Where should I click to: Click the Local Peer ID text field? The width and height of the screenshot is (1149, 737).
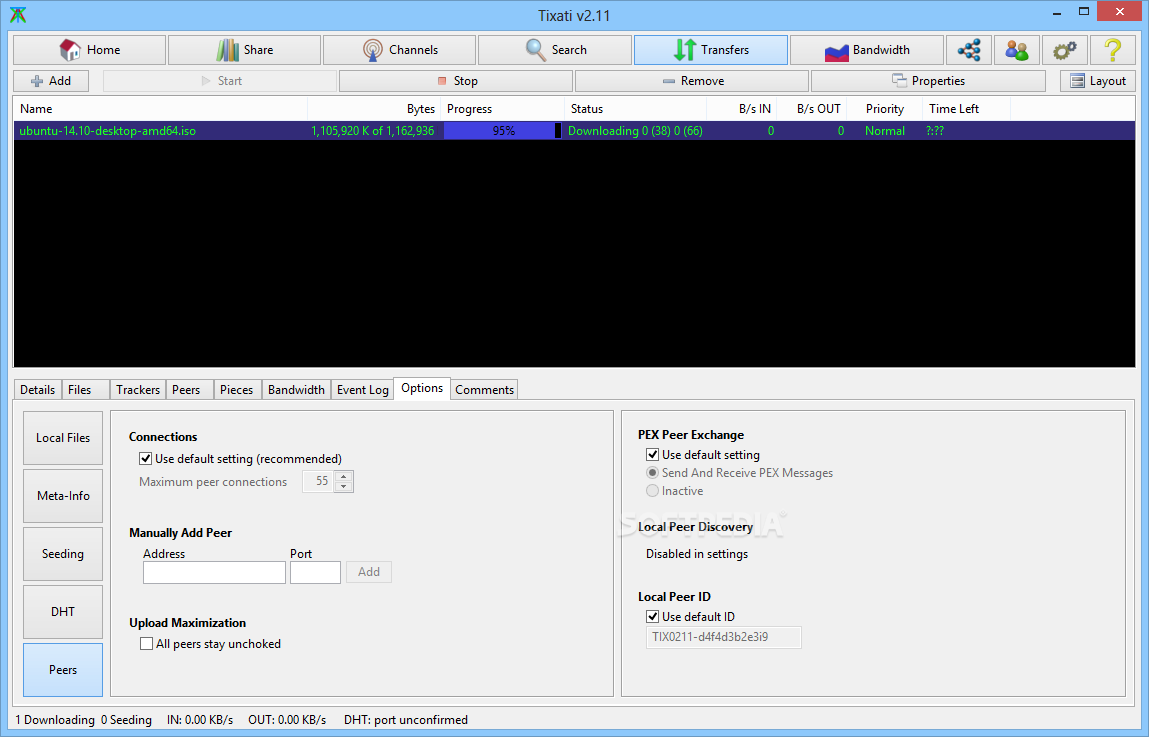point(723,637)
